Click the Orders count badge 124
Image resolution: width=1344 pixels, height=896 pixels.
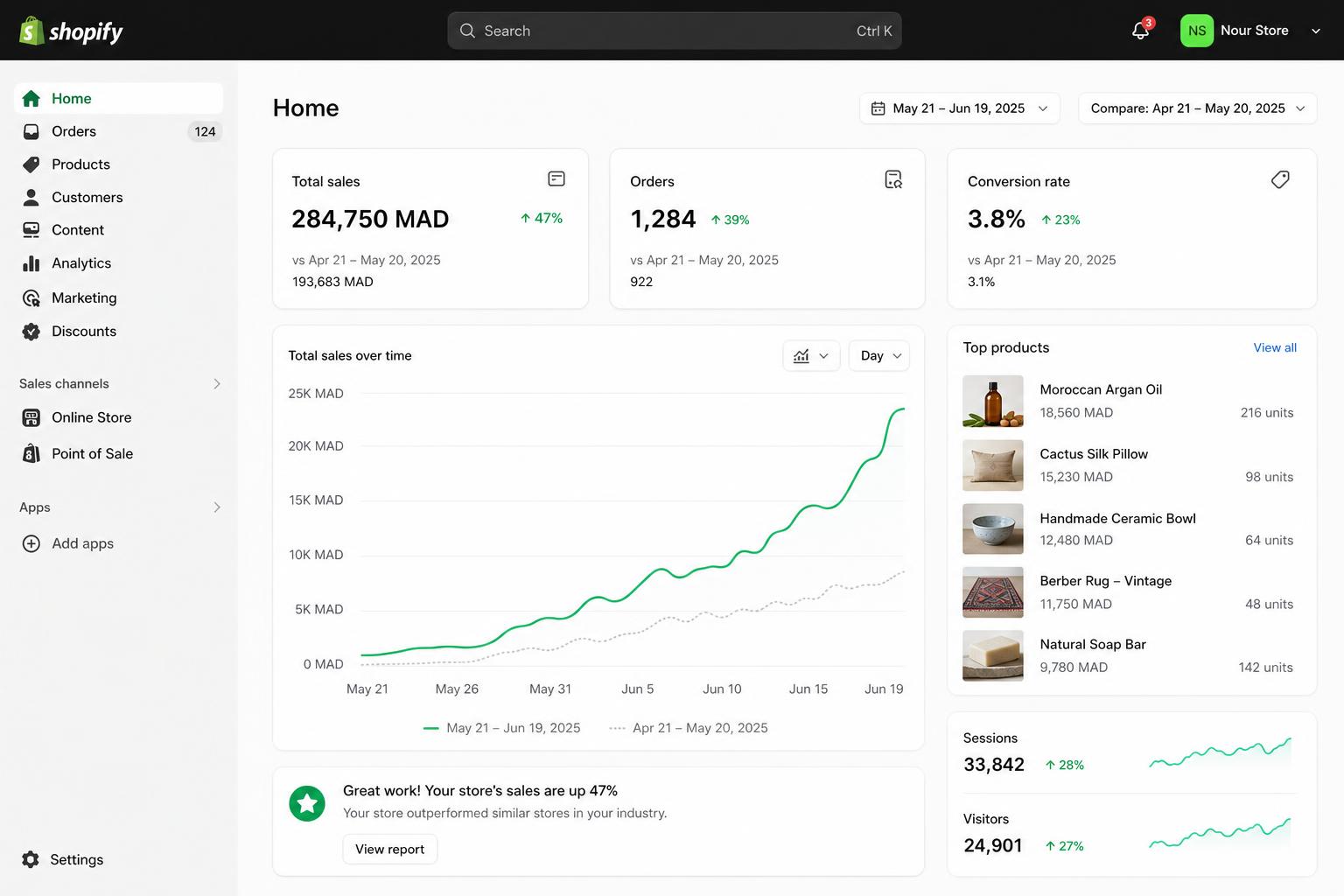(205, 131)
